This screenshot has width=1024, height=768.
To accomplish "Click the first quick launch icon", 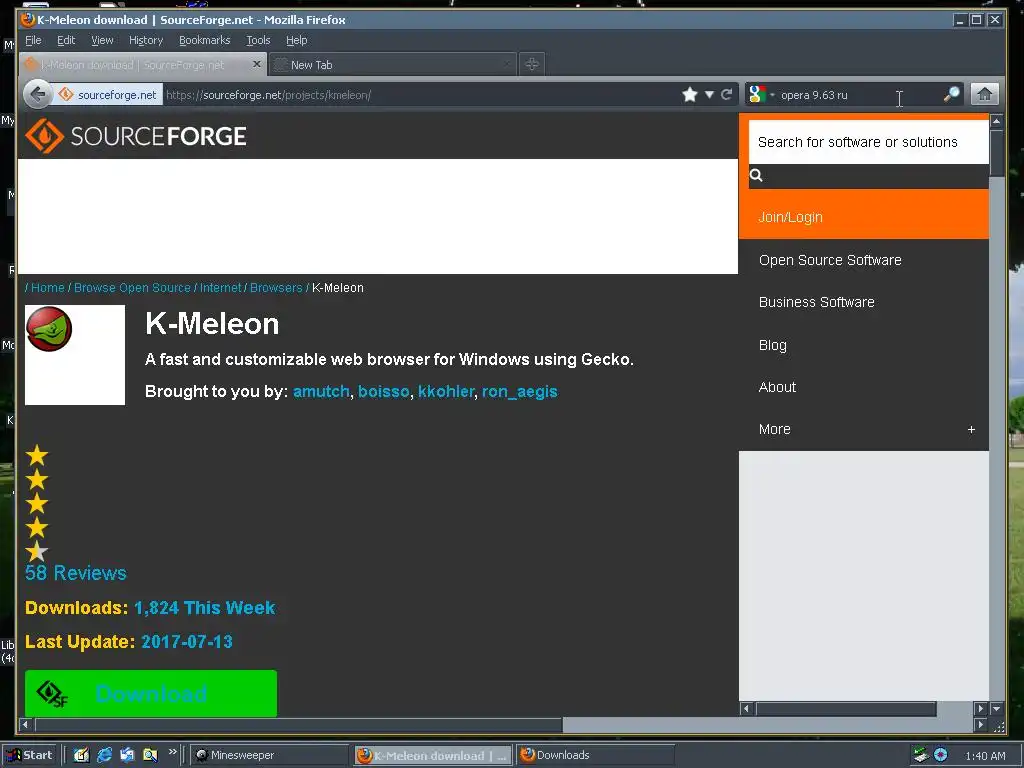I will (x=81, y=755).
